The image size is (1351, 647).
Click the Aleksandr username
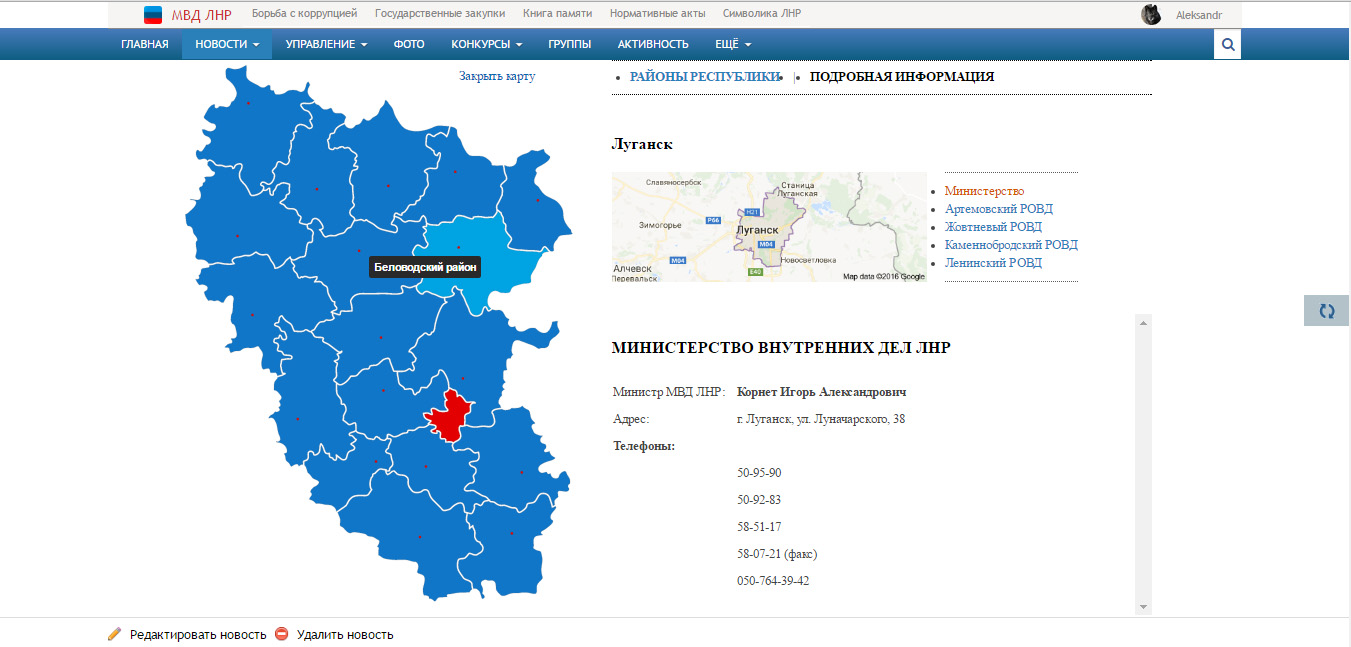pyautogui.click(x=1198, y=15)
